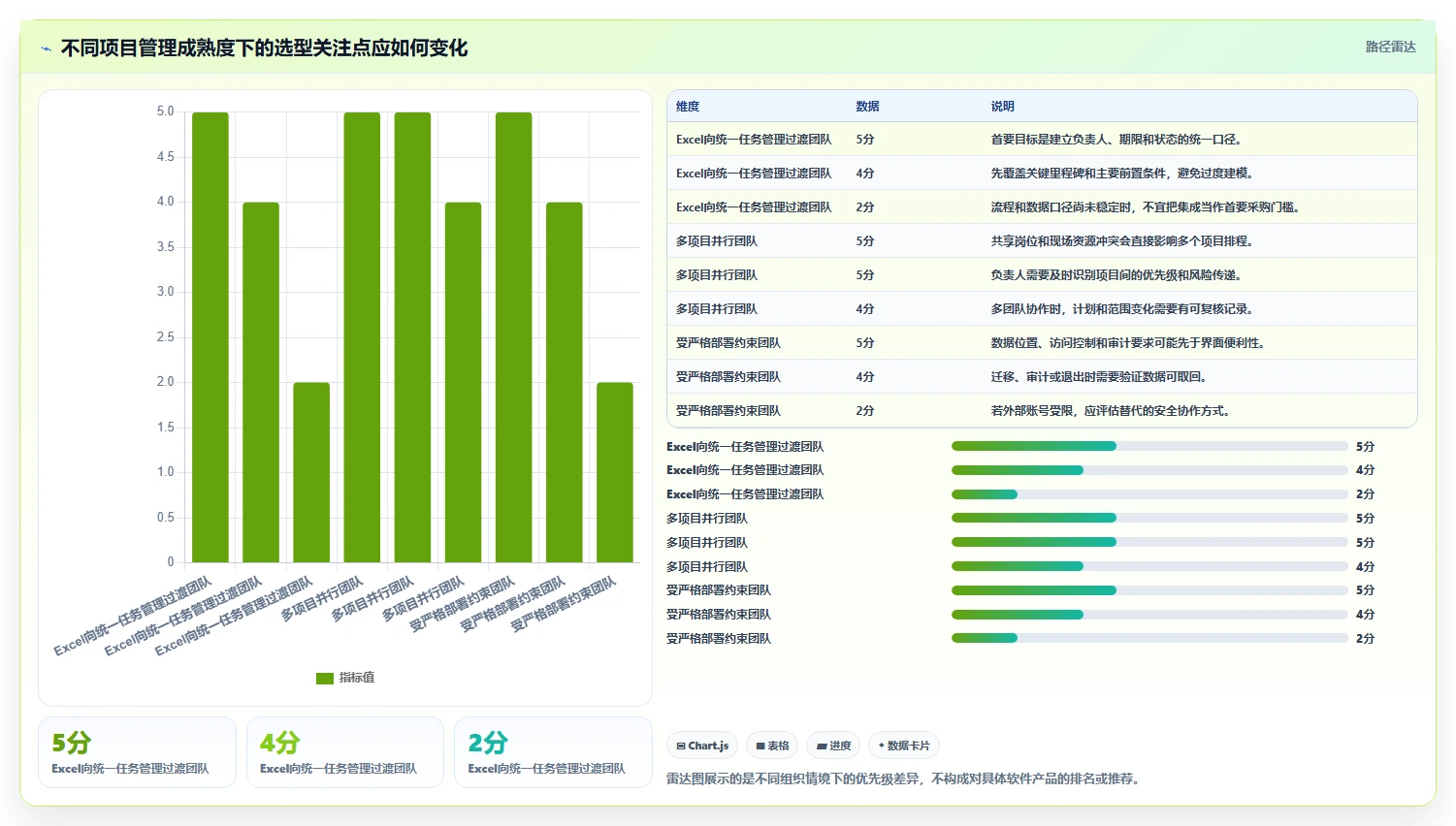The image size is (1456, 826).
Task: Select the row 若外部账号受限，应评估替代的安全协作方式
Action: click(x=1042, y=411)
